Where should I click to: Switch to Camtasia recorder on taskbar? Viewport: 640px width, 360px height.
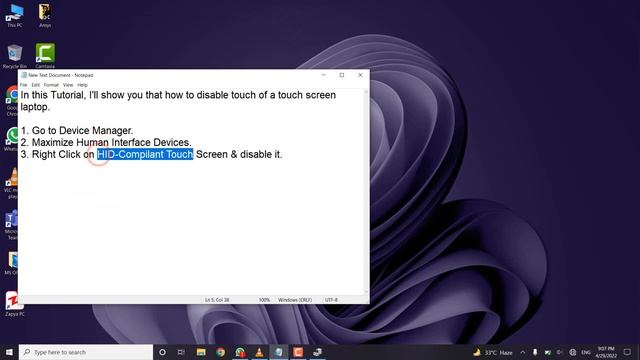pos(298,352)
